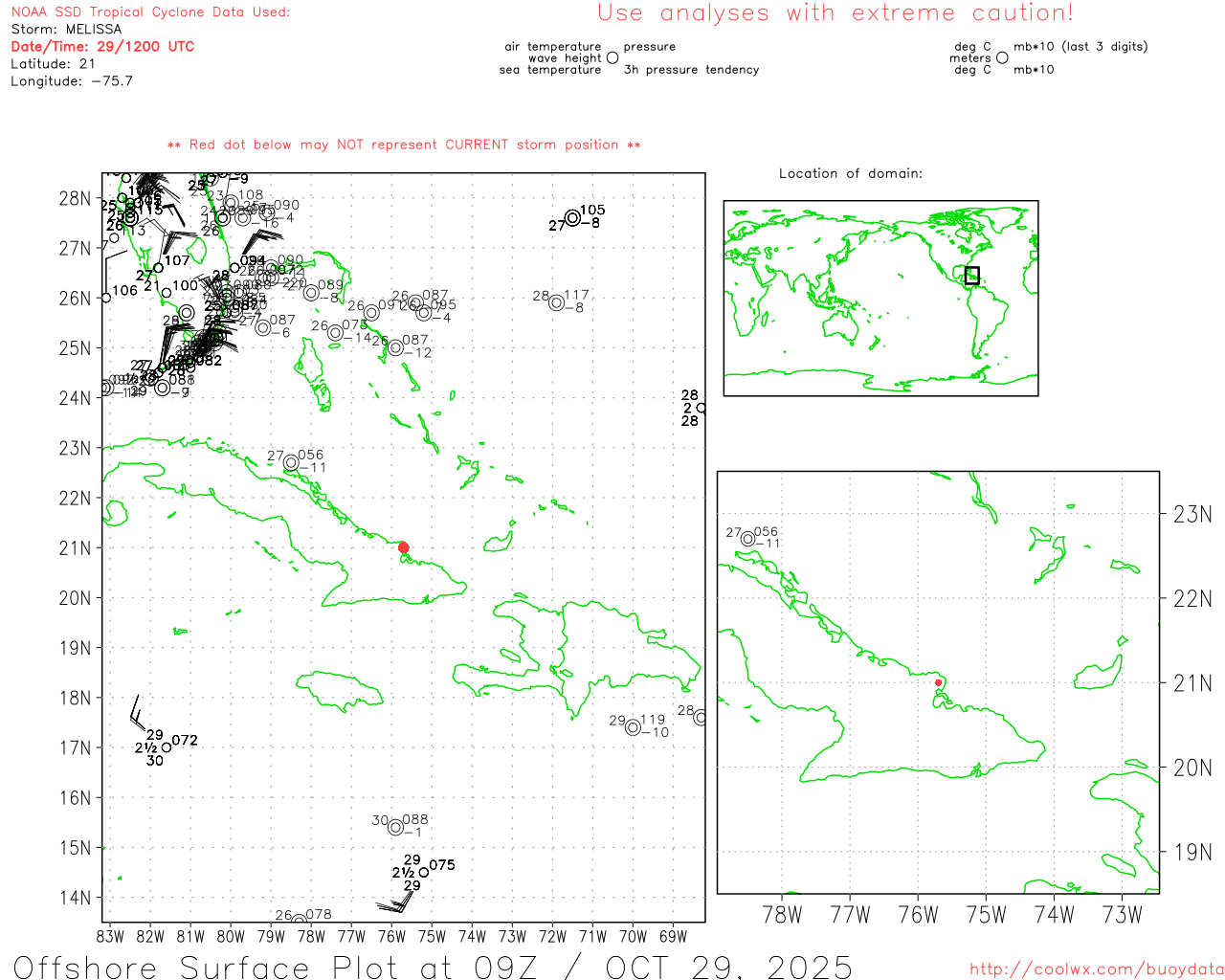Click the '78W' label under the zoomed inset
Image resolution: width=1225 pixels, height=980 pixels.
(782, 915)
